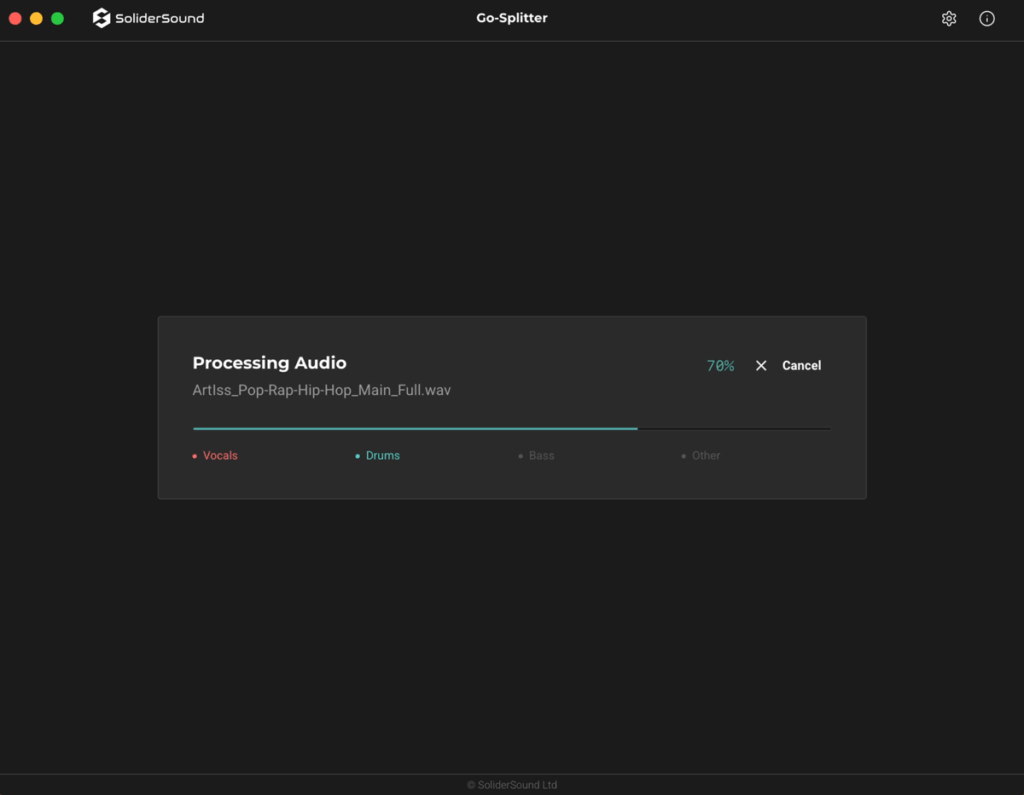
Task: Click the SoliderSound Ltd copyright footer
Action: click(x=512, y=785)
